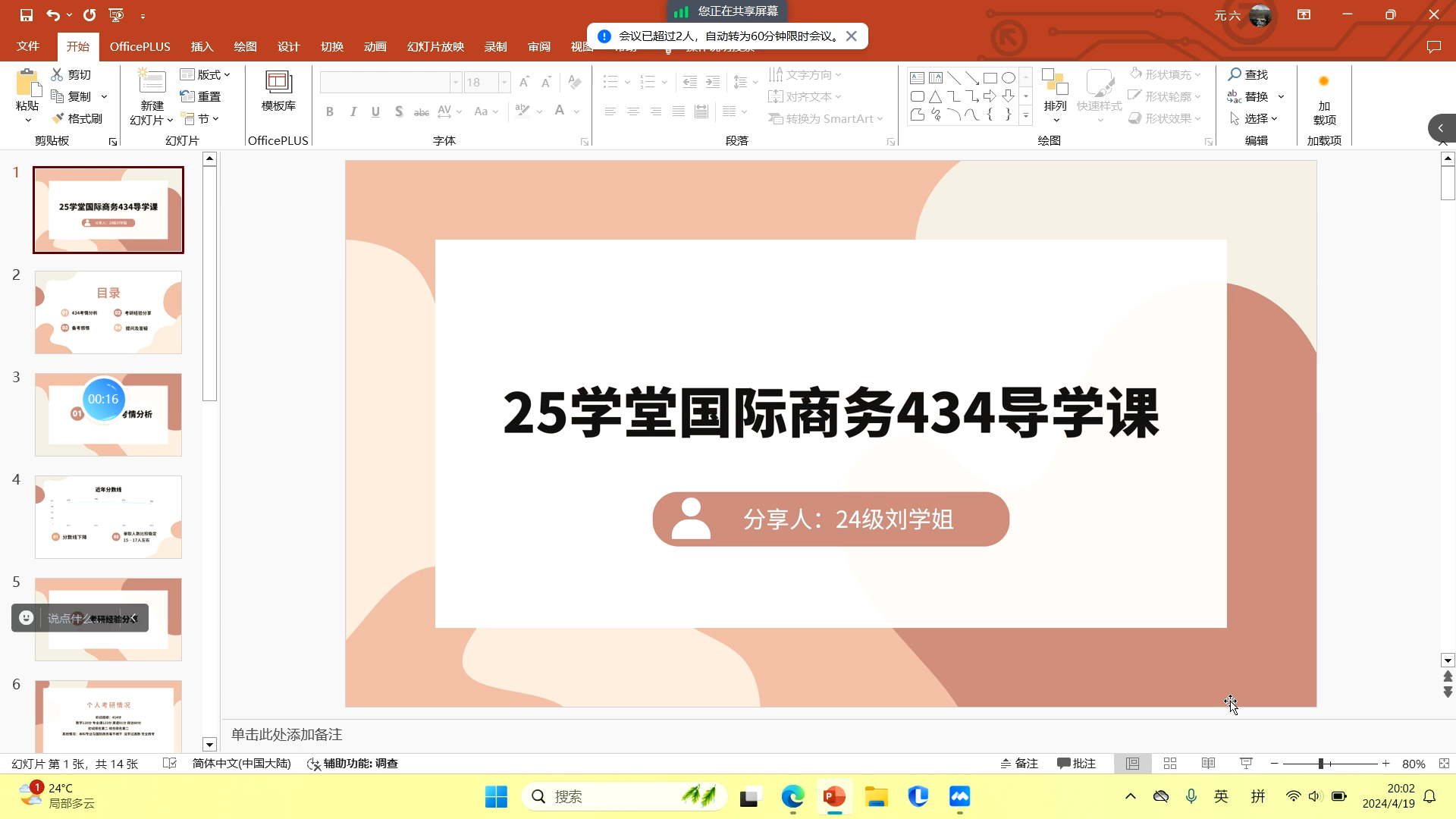Open File Explorer in taskbar
The height and width of the screenshot is (819, 1456).
click(876, 797)
